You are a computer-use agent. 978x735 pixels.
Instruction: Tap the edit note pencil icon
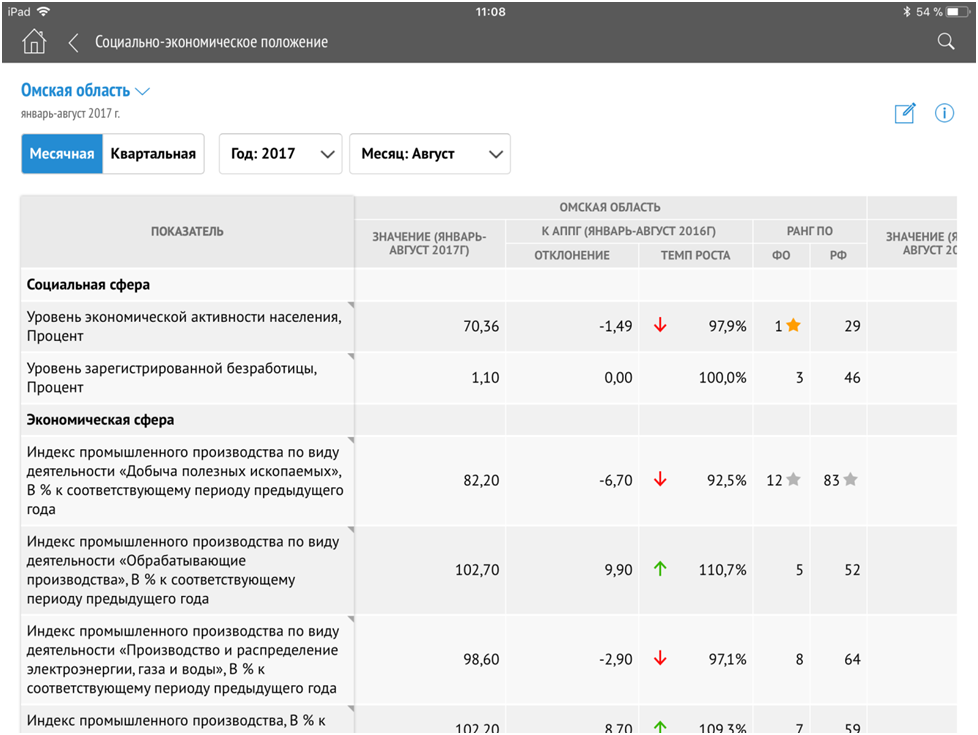[x=905, y=113]
